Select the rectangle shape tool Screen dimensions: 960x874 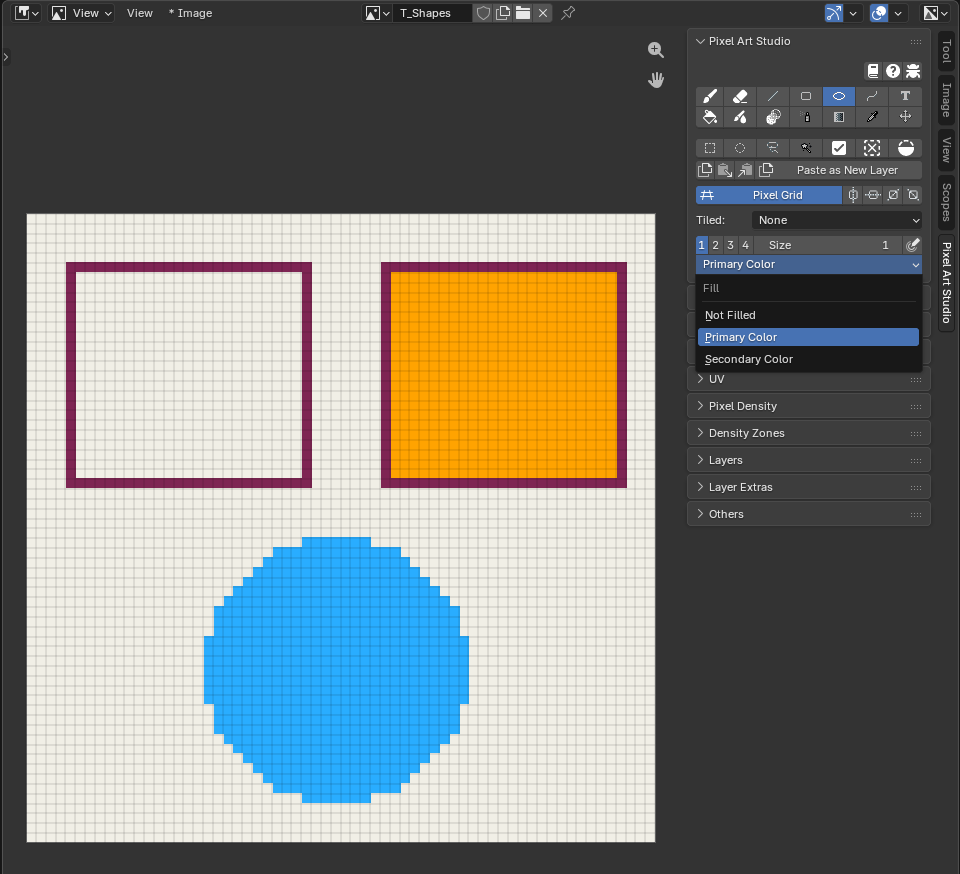point(806,96)
